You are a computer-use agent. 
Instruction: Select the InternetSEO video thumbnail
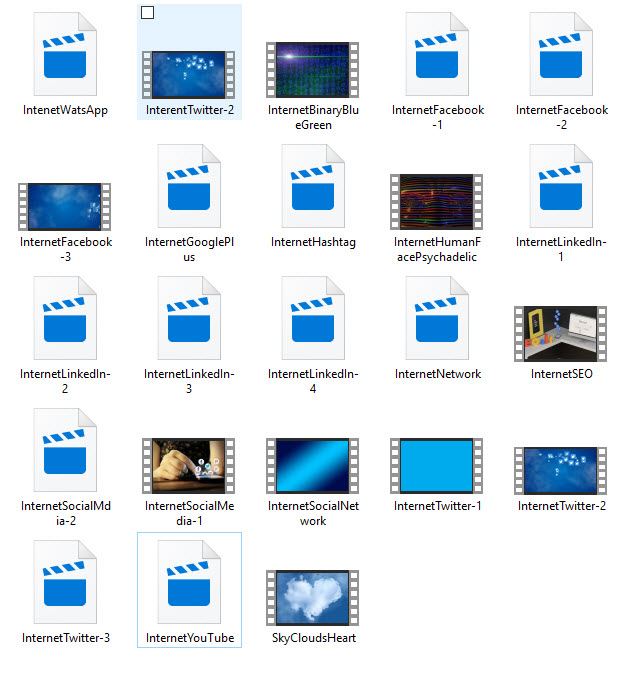(x=561, y=333)
